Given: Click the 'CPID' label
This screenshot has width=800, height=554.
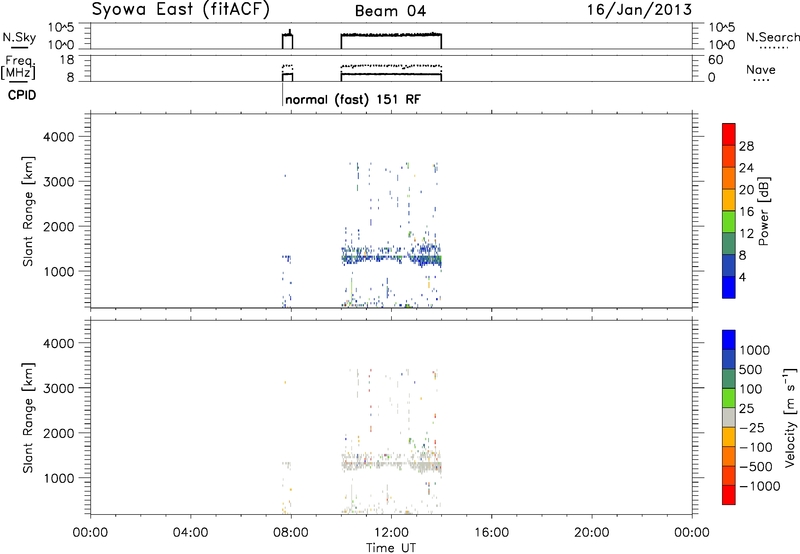Looking at the screenshot, I should pos(22,95).
